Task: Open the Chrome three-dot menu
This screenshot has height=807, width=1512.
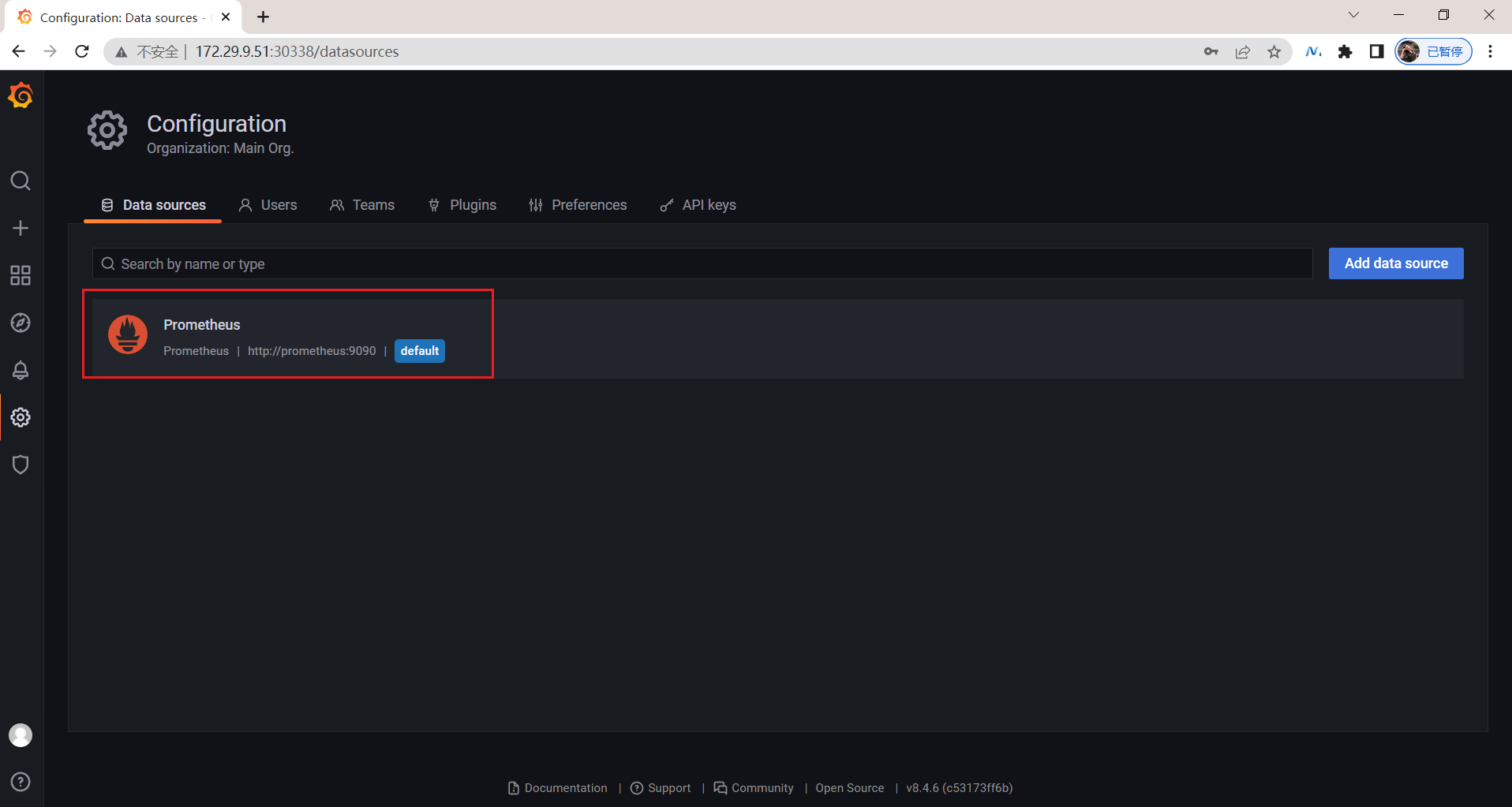Action: [x=1490, y=52]
